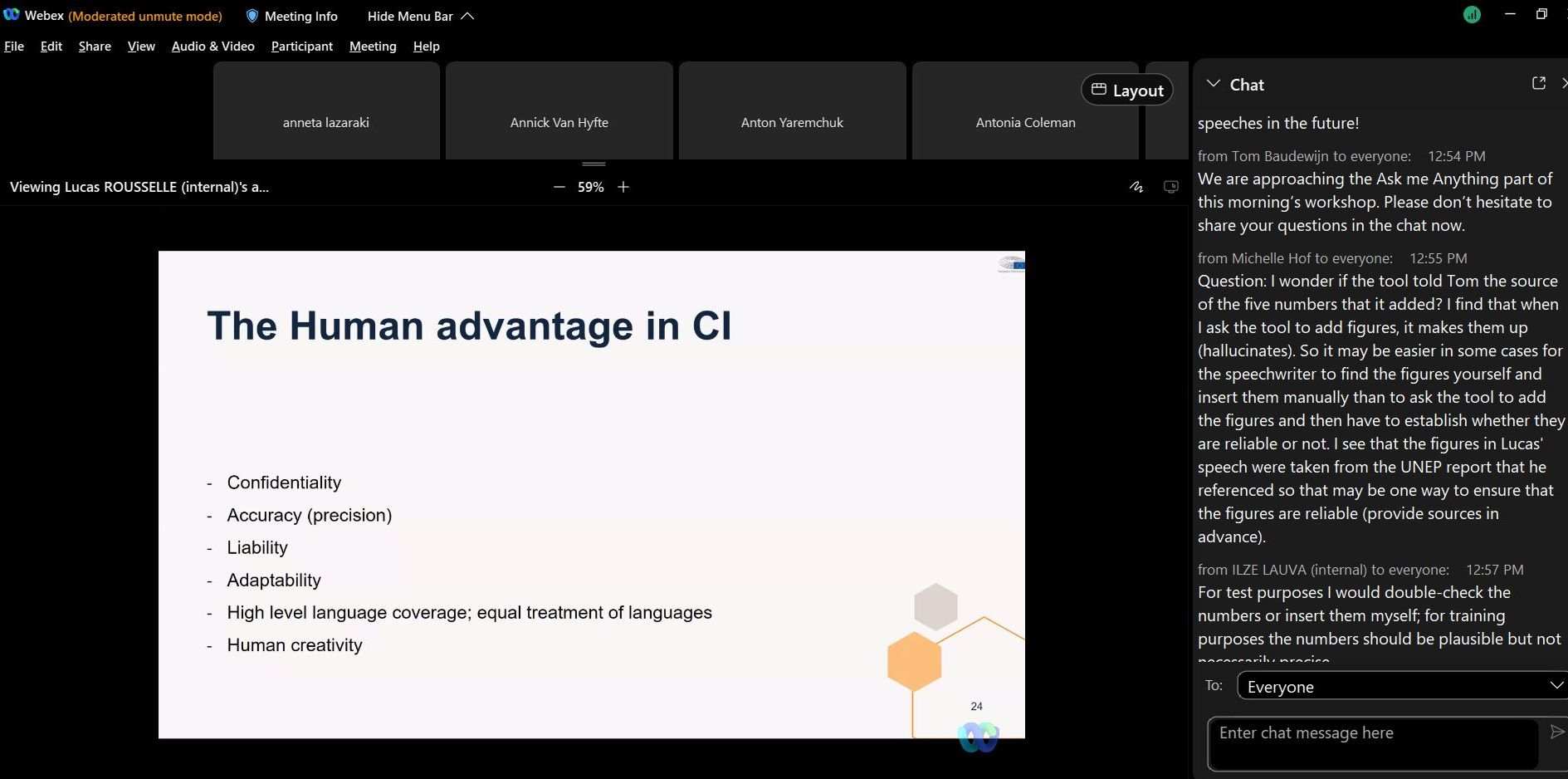Click in the chat message input field
Viewport: 1568px width, 779px height.
coord(1372,743)
